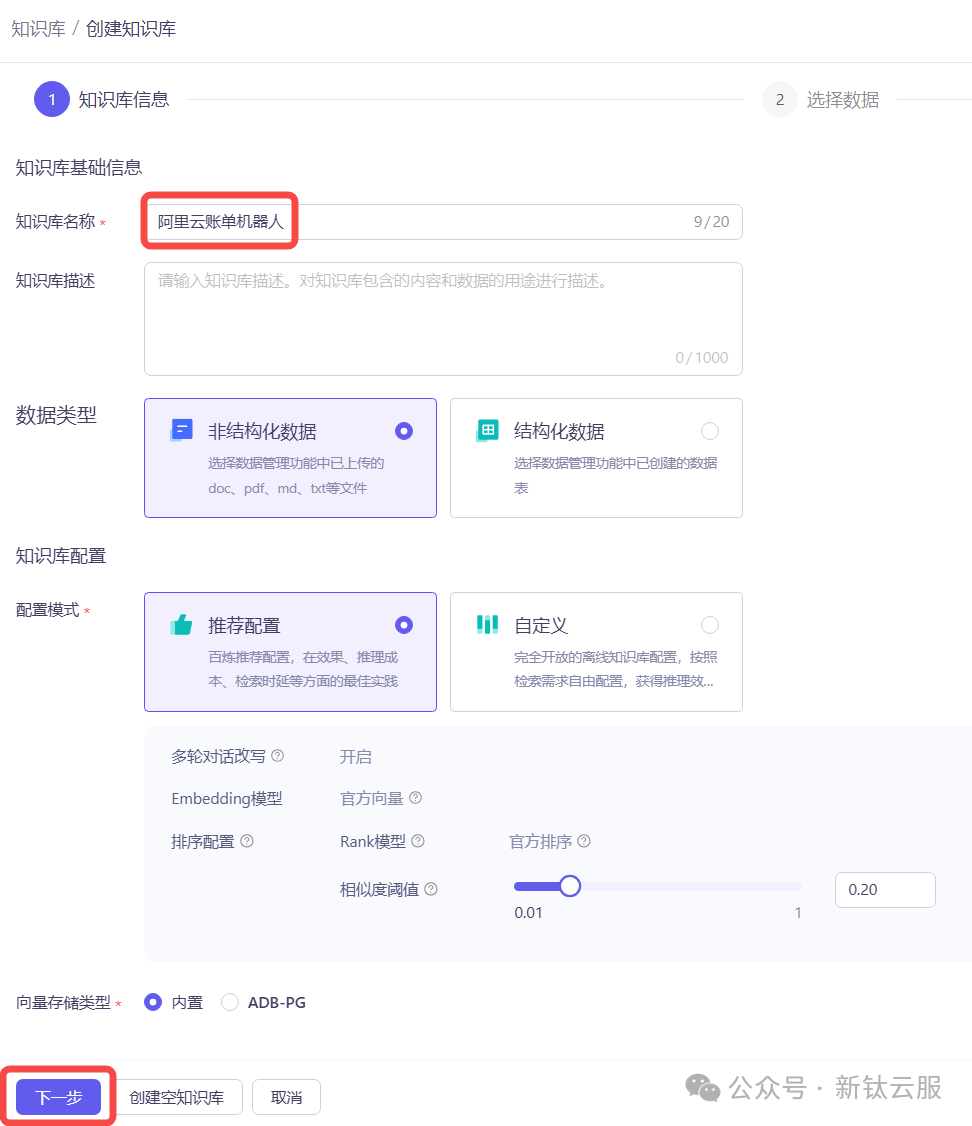
Task: Select 内置 vector storage radio
Action: tap(153, 1002)
